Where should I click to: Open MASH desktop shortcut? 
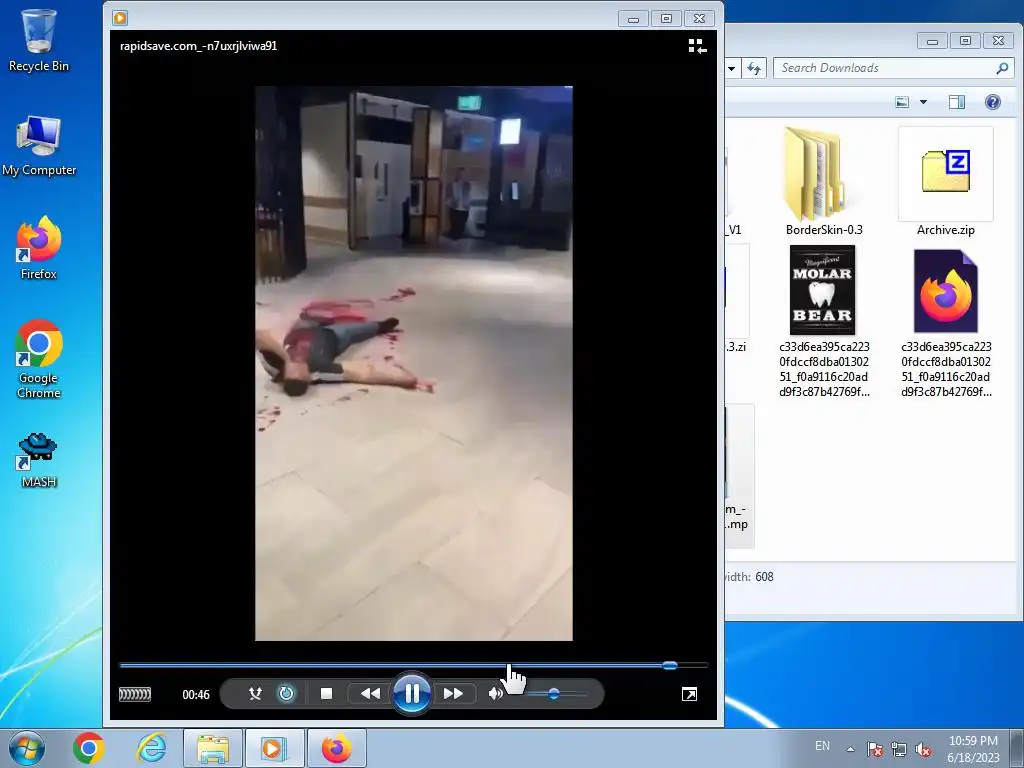[x=39, y=460]
